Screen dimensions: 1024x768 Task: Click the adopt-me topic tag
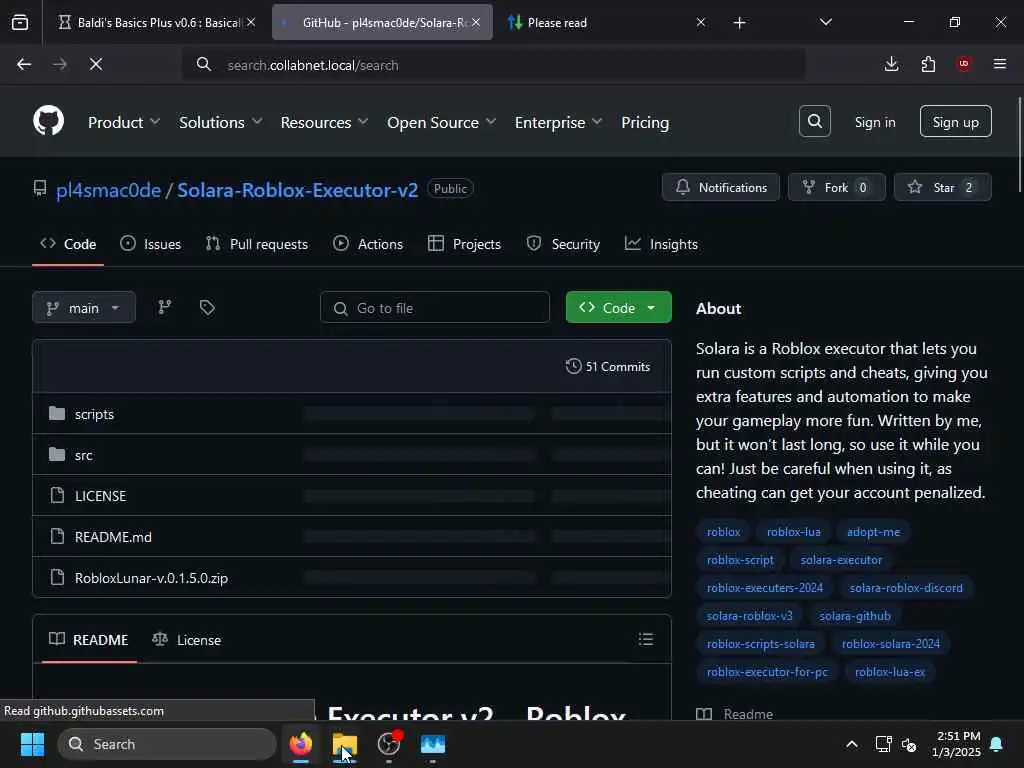point(873,532)
